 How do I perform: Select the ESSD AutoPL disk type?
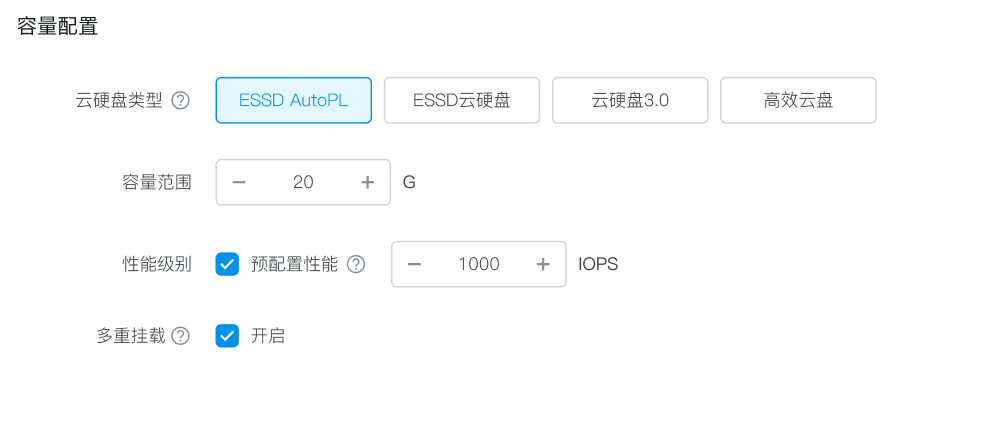293,100
